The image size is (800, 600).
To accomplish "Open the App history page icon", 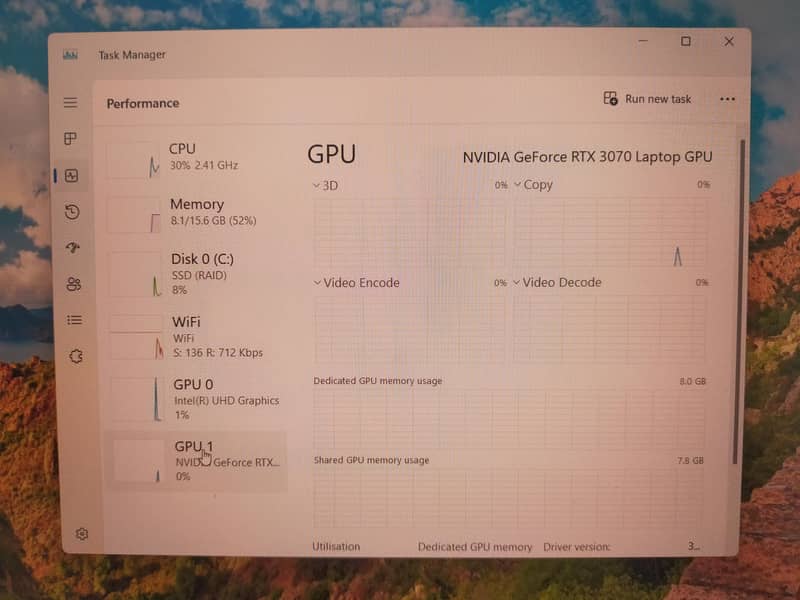I will (x=72, y=212).
